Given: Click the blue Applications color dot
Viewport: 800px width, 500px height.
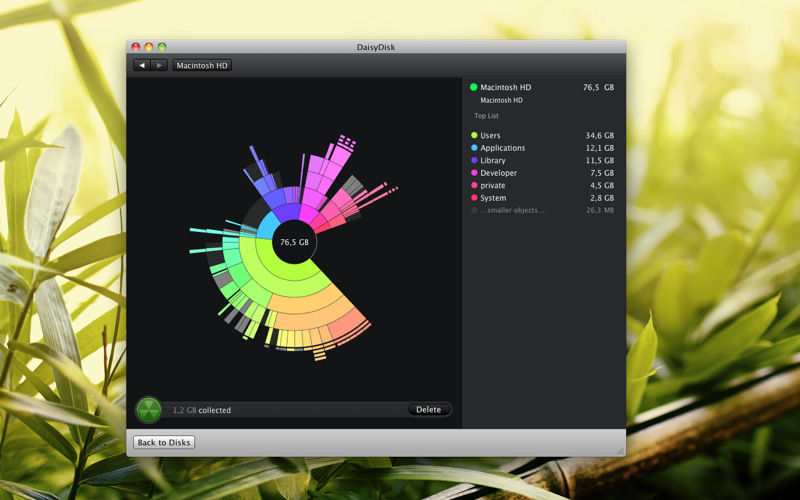Looking at the screenshot, I should coord(474,148).
